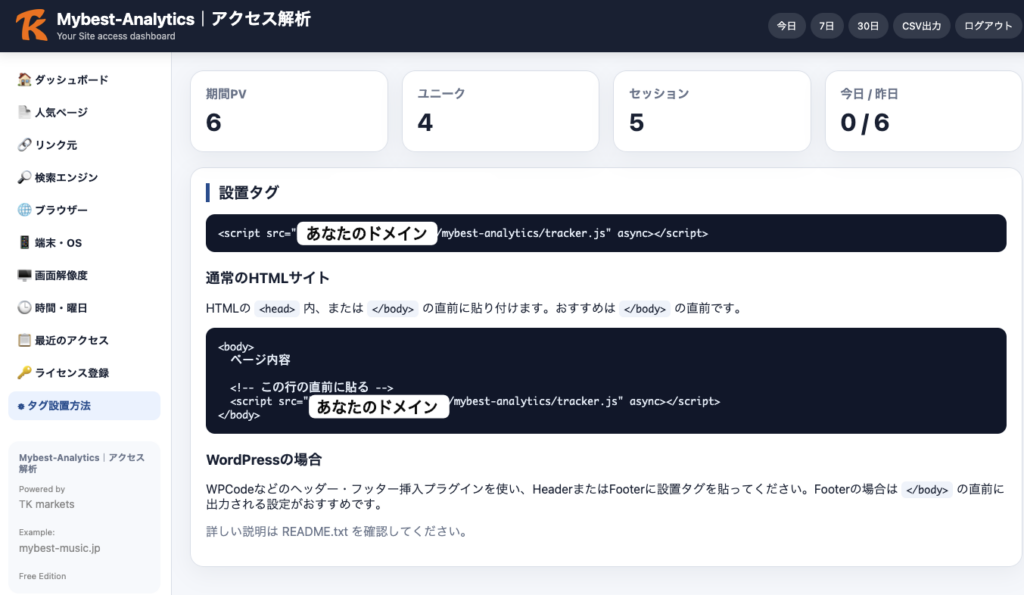Click the ログアウト button
Screen dimensions: 1024x595
[987, 26]
